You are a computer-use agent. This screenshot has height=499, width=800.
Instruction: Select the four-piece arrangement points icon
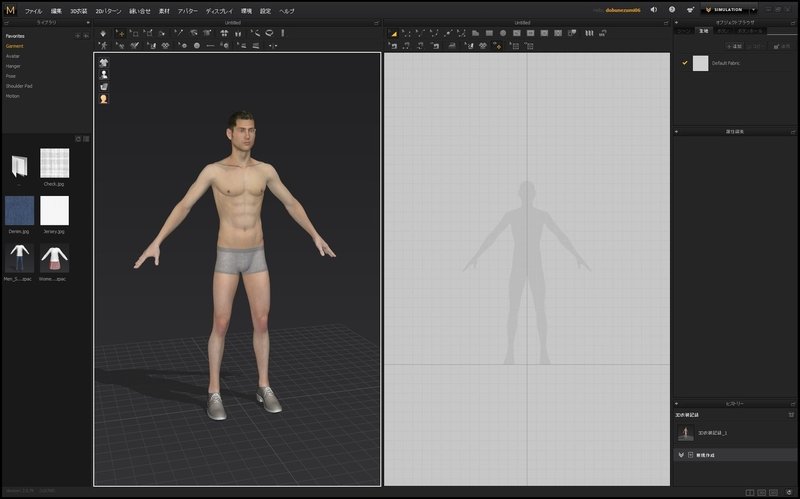[x=224, y=33]
